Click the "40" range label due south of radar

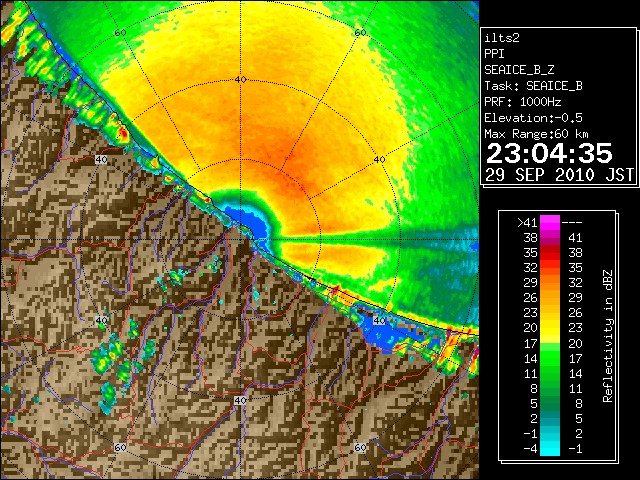pos(240,400)
